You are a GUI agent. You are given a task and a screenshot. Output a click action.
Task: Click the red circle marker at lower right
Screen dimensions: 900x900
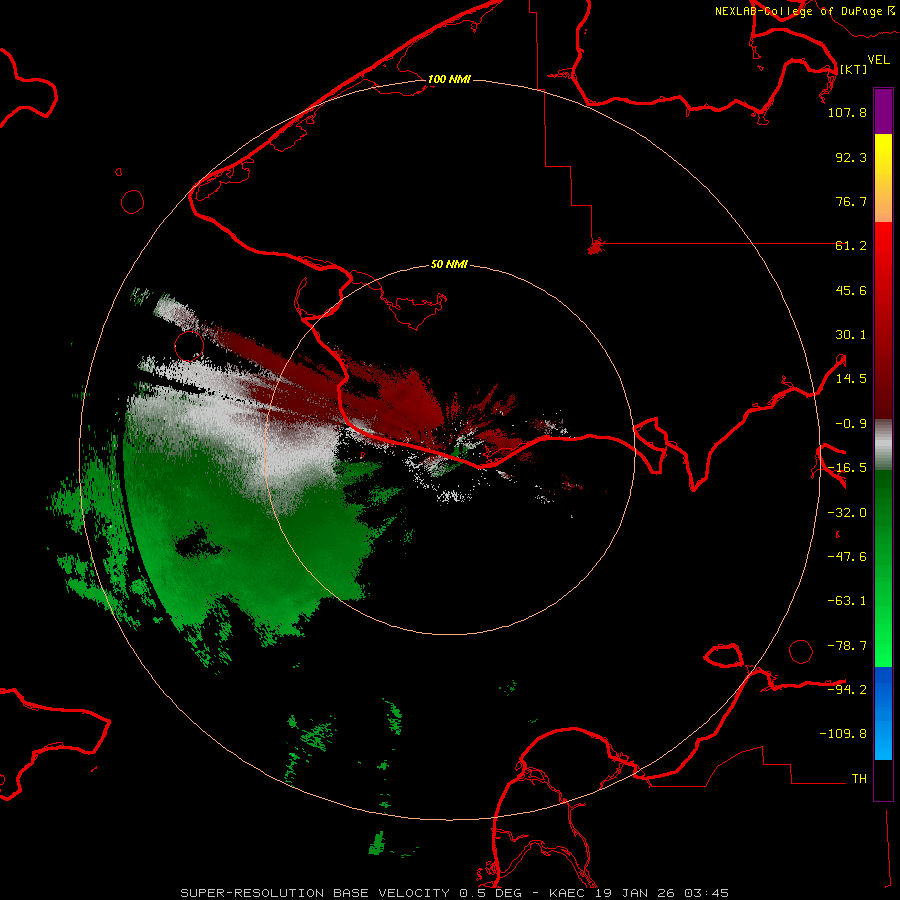(801, 652)
